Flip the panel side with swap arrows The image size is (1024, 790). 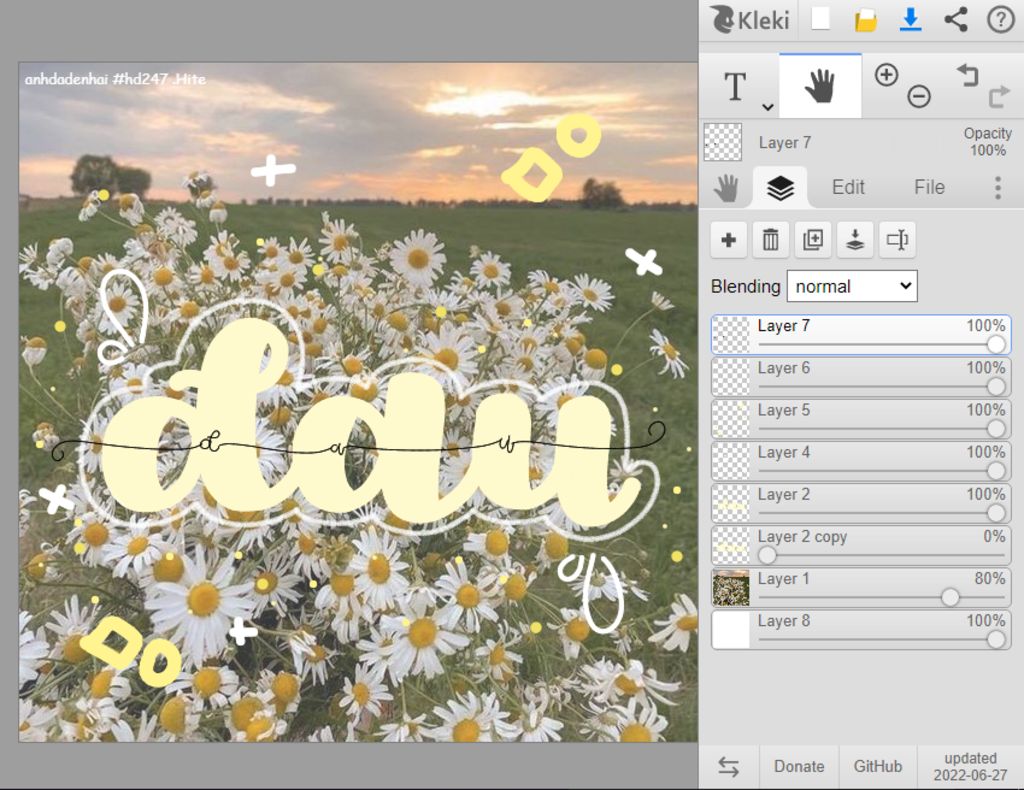coord(729,766)
